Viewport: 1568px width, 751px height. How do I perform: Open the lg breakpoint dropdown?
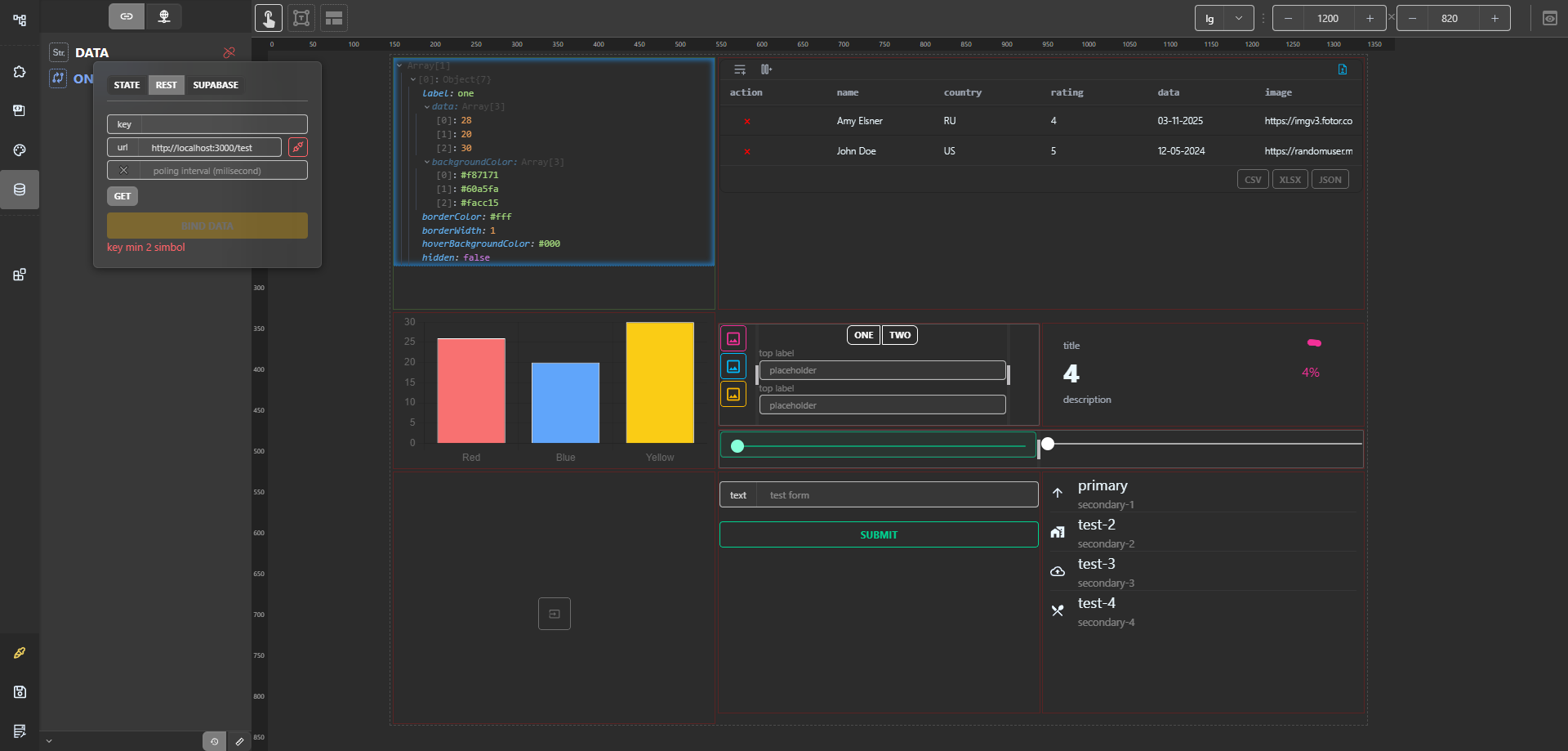coord(1237,17)
